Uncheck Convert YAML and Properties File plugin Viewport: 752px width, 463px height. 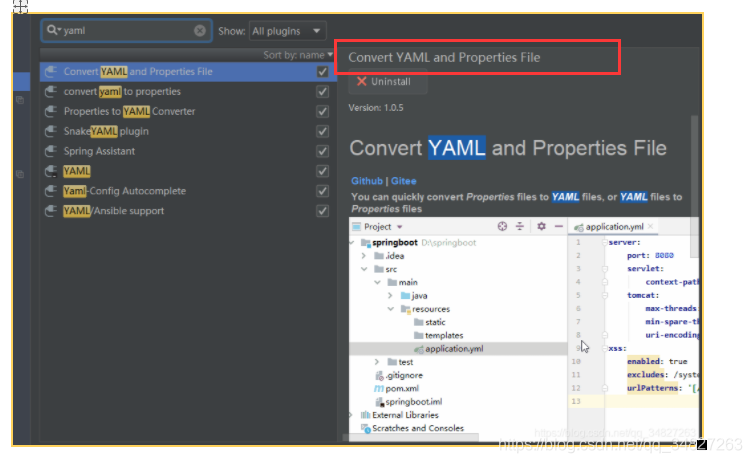(323, 72)
